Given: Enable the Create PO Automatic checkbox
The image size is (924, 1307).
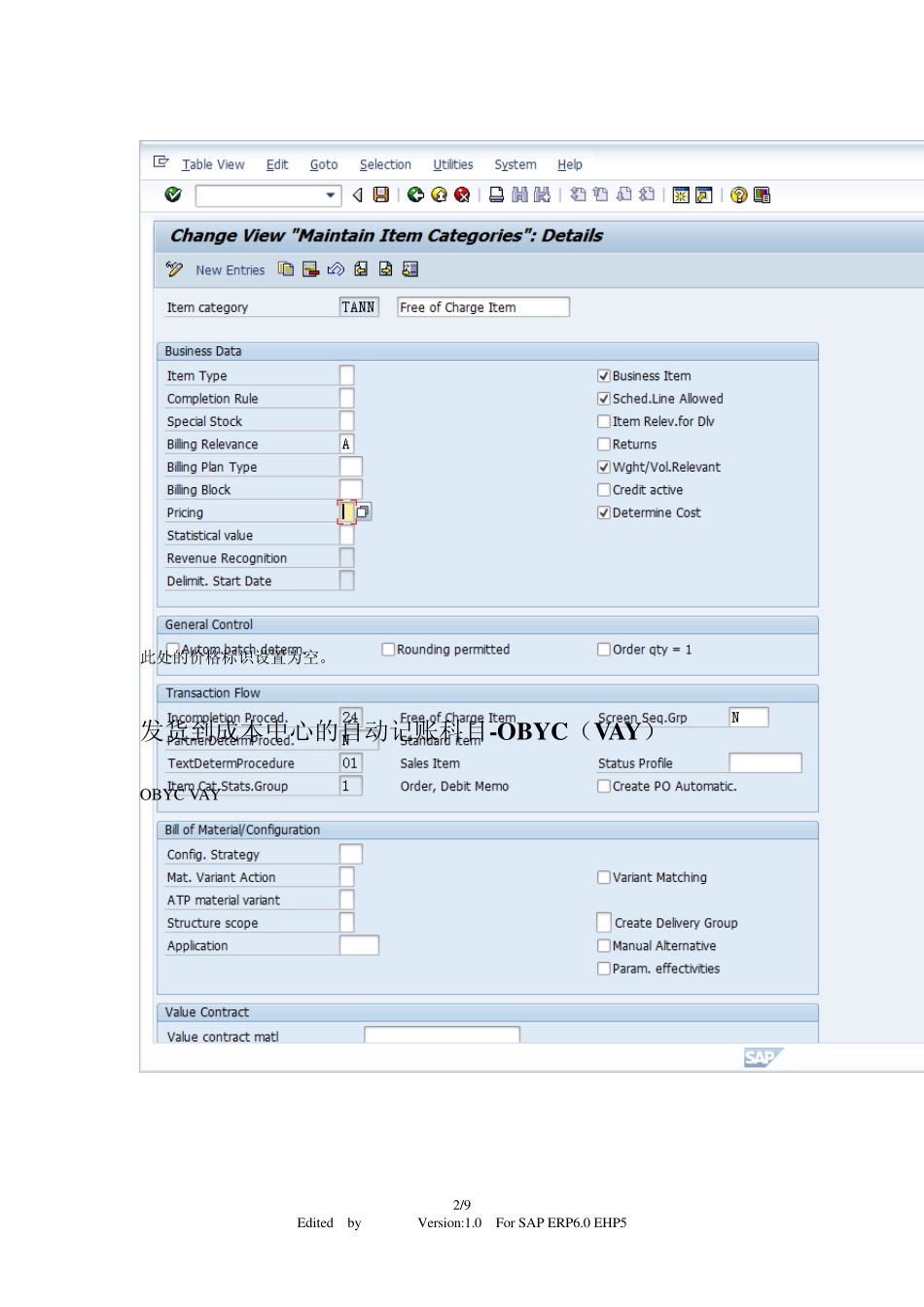Looking at the screenshot, I should pos(604,786).
